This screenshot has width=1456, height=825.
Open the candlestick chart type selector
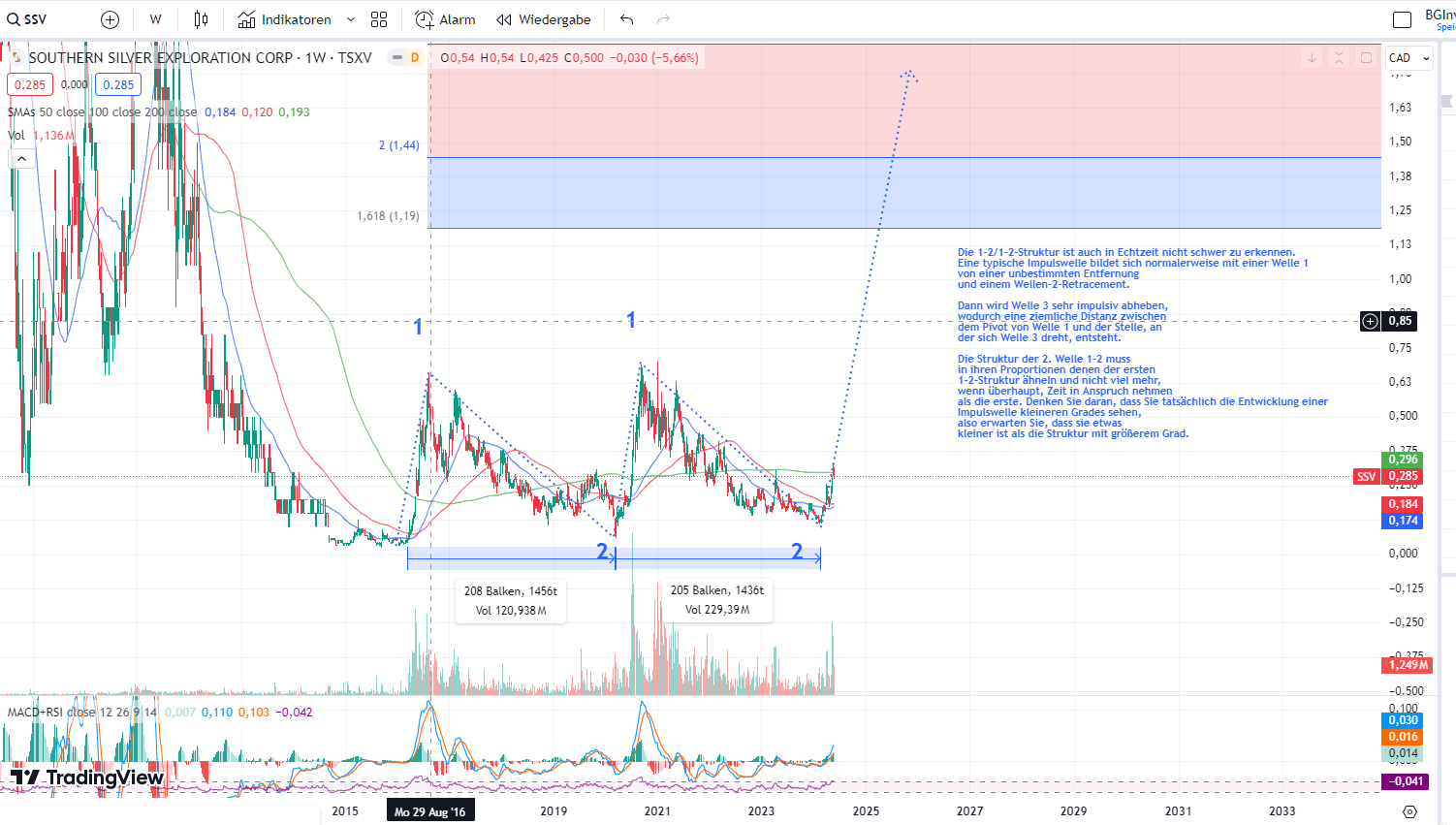[x=201, y=19]
